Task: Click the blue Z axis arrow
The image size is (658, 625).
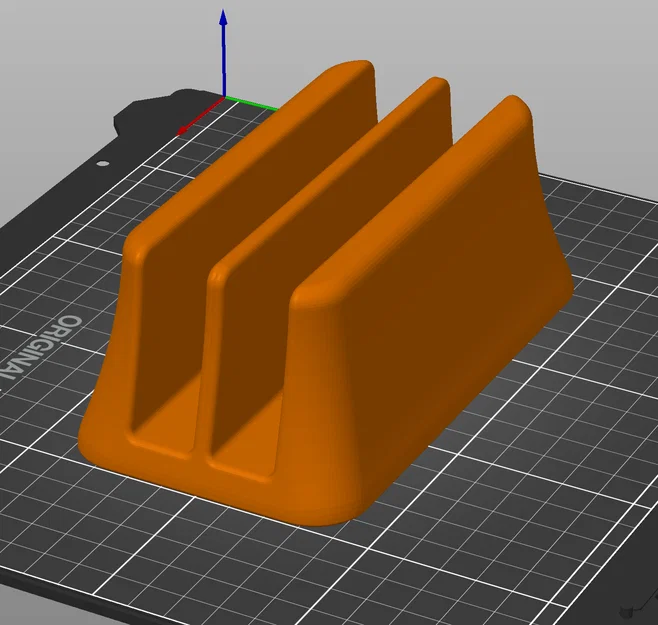Action: tap(224, 55)
